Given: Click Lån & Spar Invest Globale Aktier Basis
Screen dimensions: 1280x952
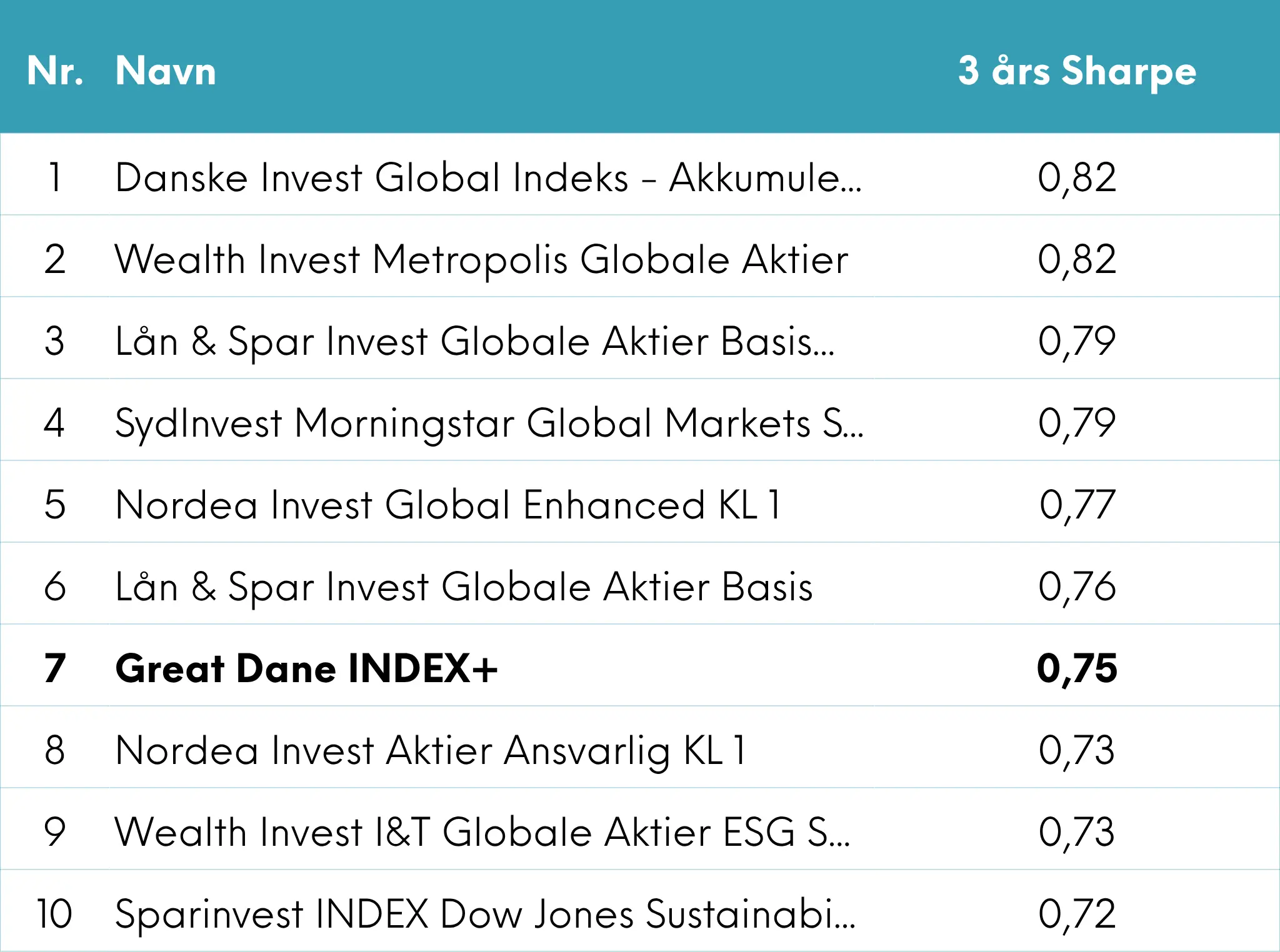Looking at the screenshot, I should (464, 587).
